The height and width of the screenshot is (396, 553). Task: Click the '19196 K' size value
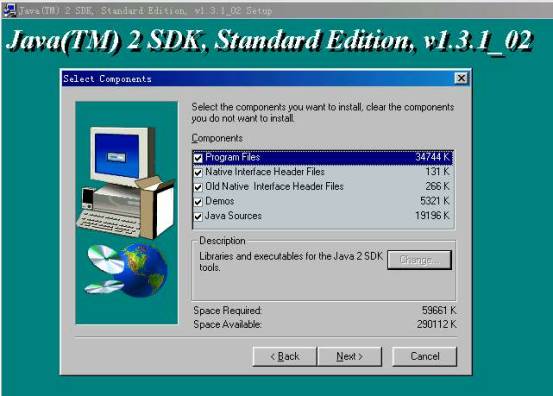tap(432, 215)
